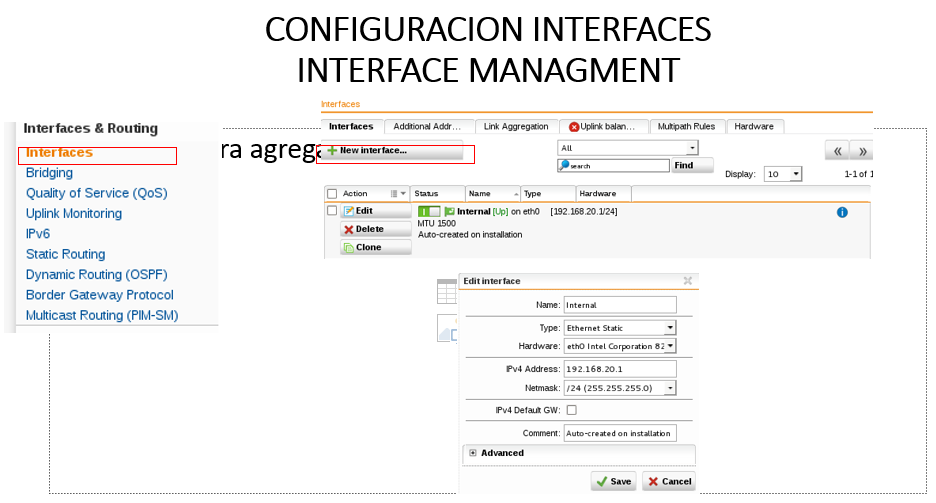Click the table icon left of the dialog
This screenshot has width=936, height=503.
click(x=447, y=291)
